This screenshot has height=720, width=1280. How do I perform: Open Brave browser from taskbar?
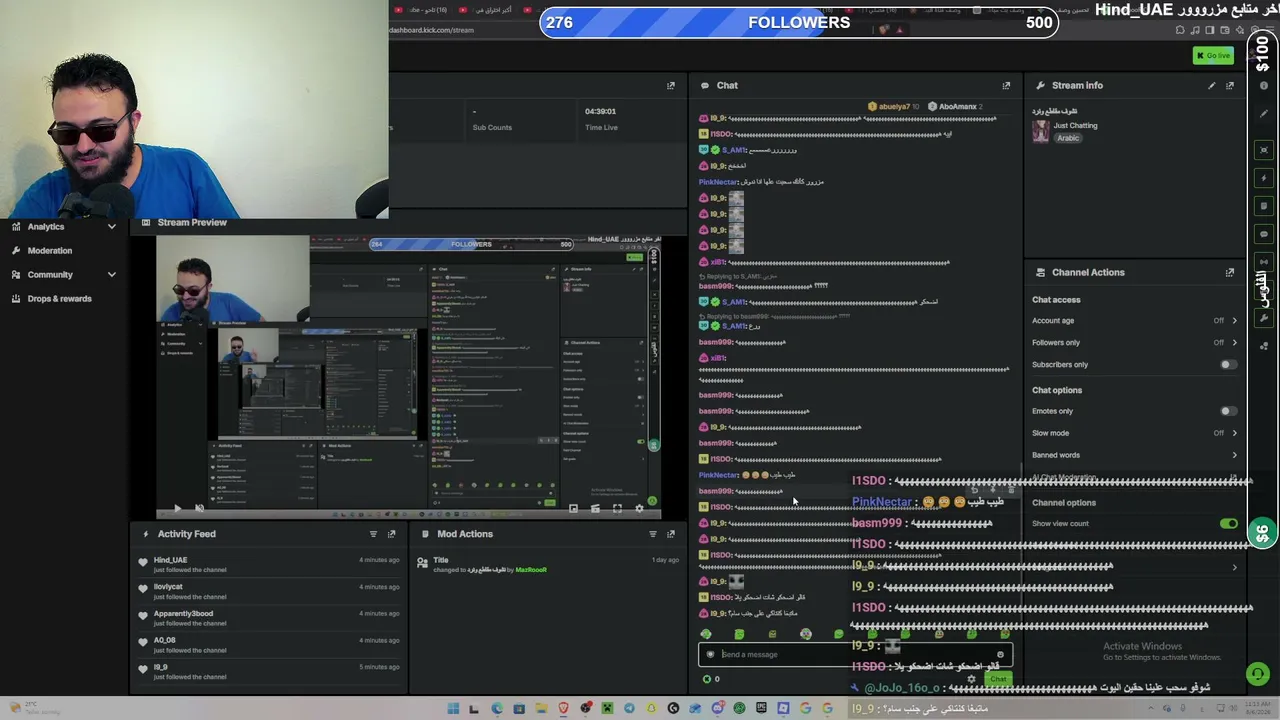click(x=563, y=709)
